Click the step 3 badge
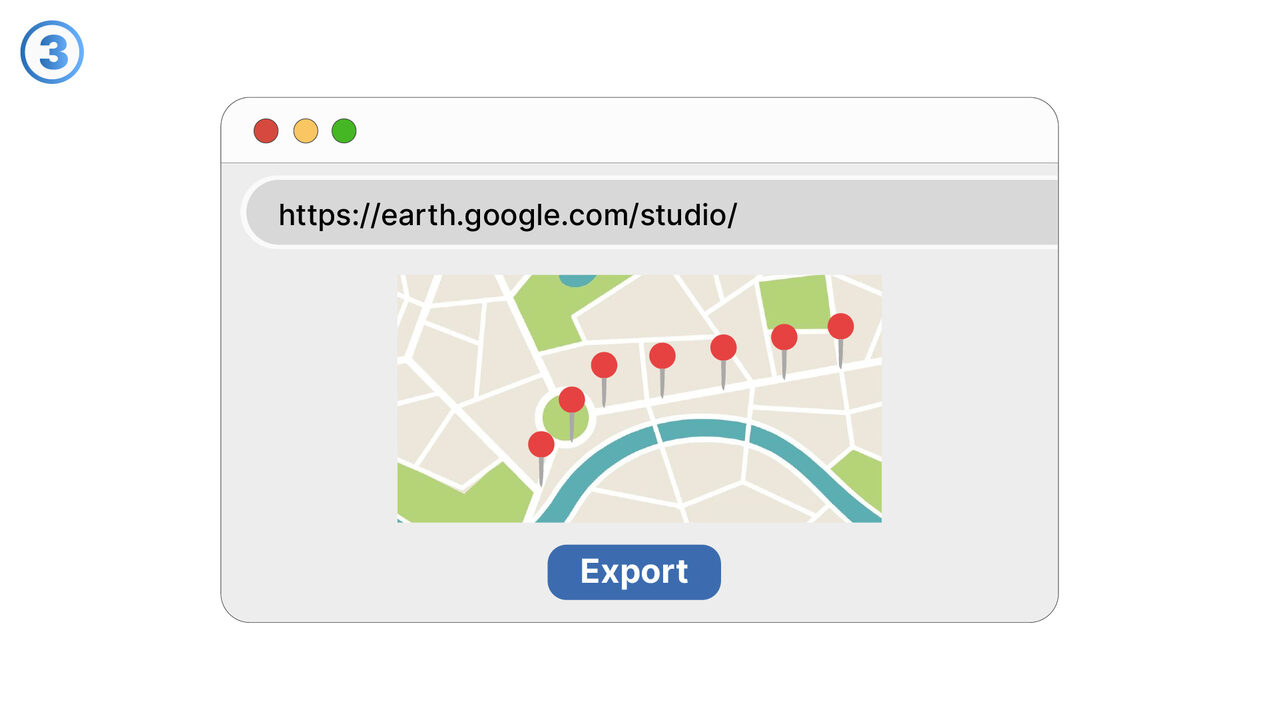The height and width of the screenshot is (720, 1279). [x=50, y=51]
